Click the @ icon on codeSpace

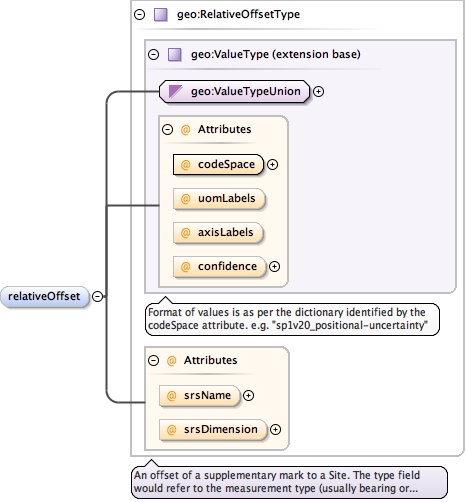[185, 164]
